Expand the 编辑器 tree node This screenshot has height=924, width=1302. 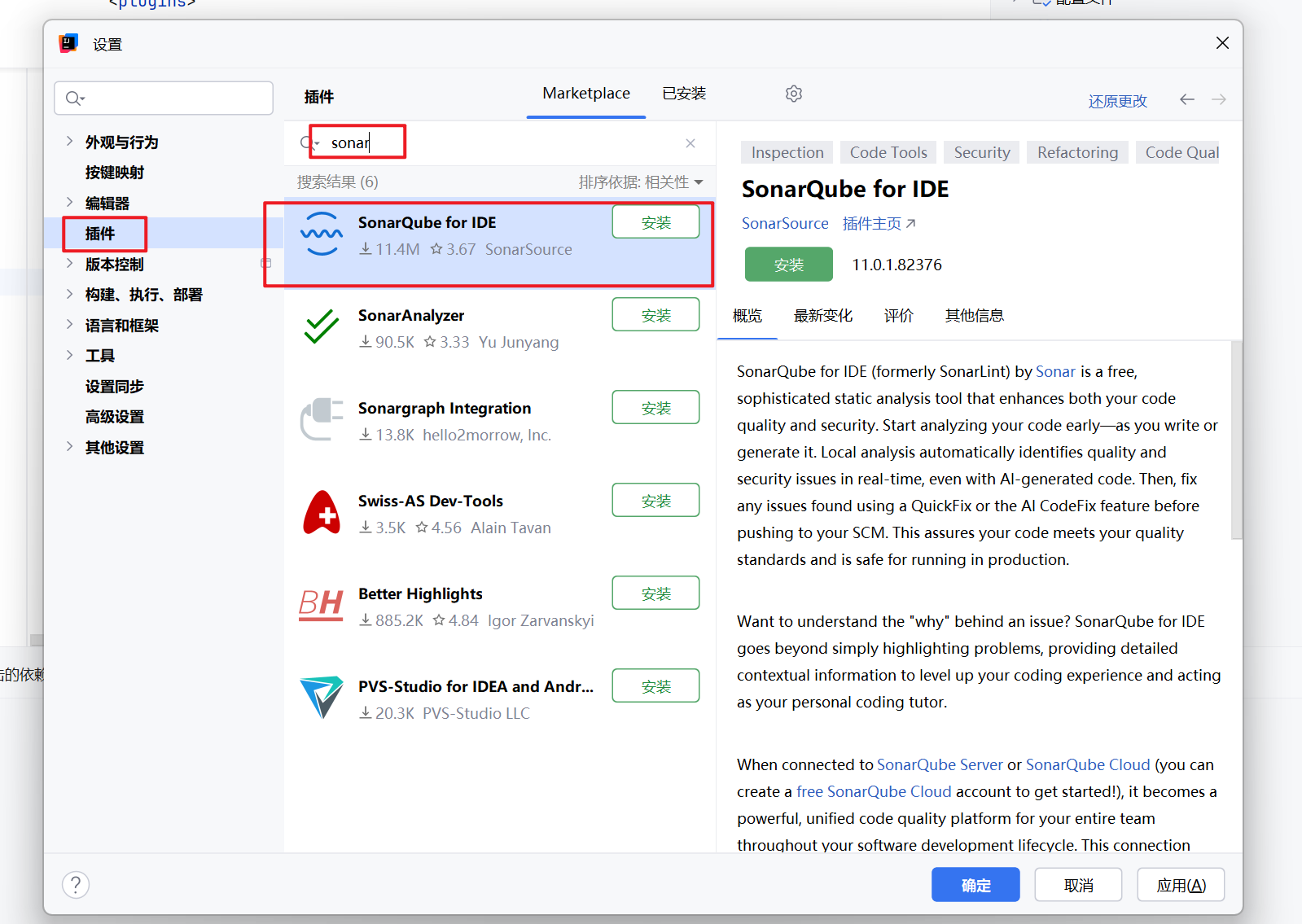70,202
